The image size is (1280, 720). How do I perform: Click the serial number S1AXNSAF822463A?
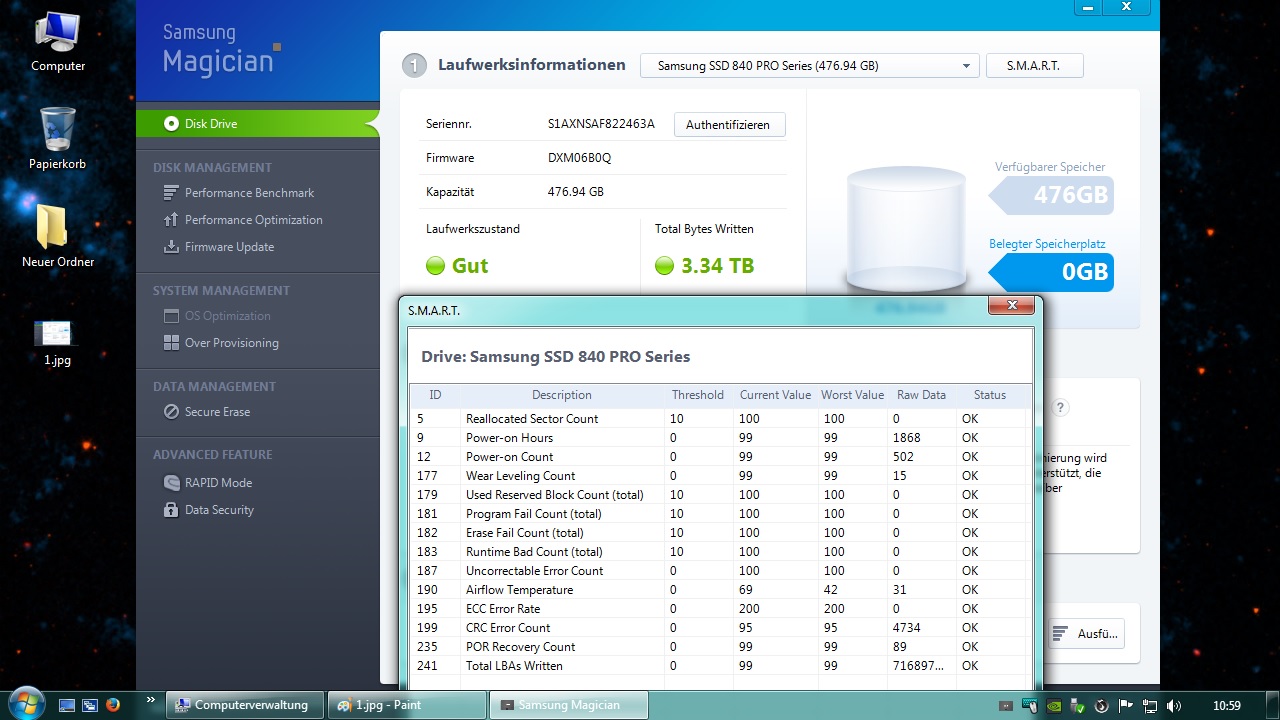click(x=601, y=125)
